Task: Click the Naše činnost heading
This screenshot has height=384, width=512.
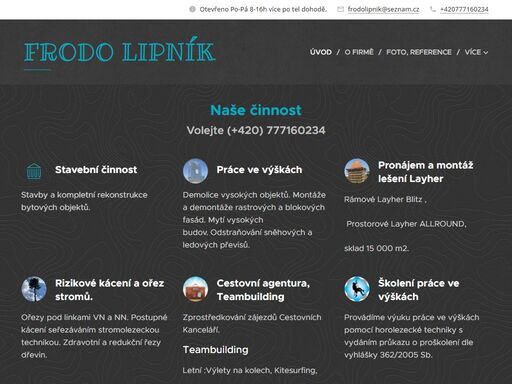Action: (256, 110)
